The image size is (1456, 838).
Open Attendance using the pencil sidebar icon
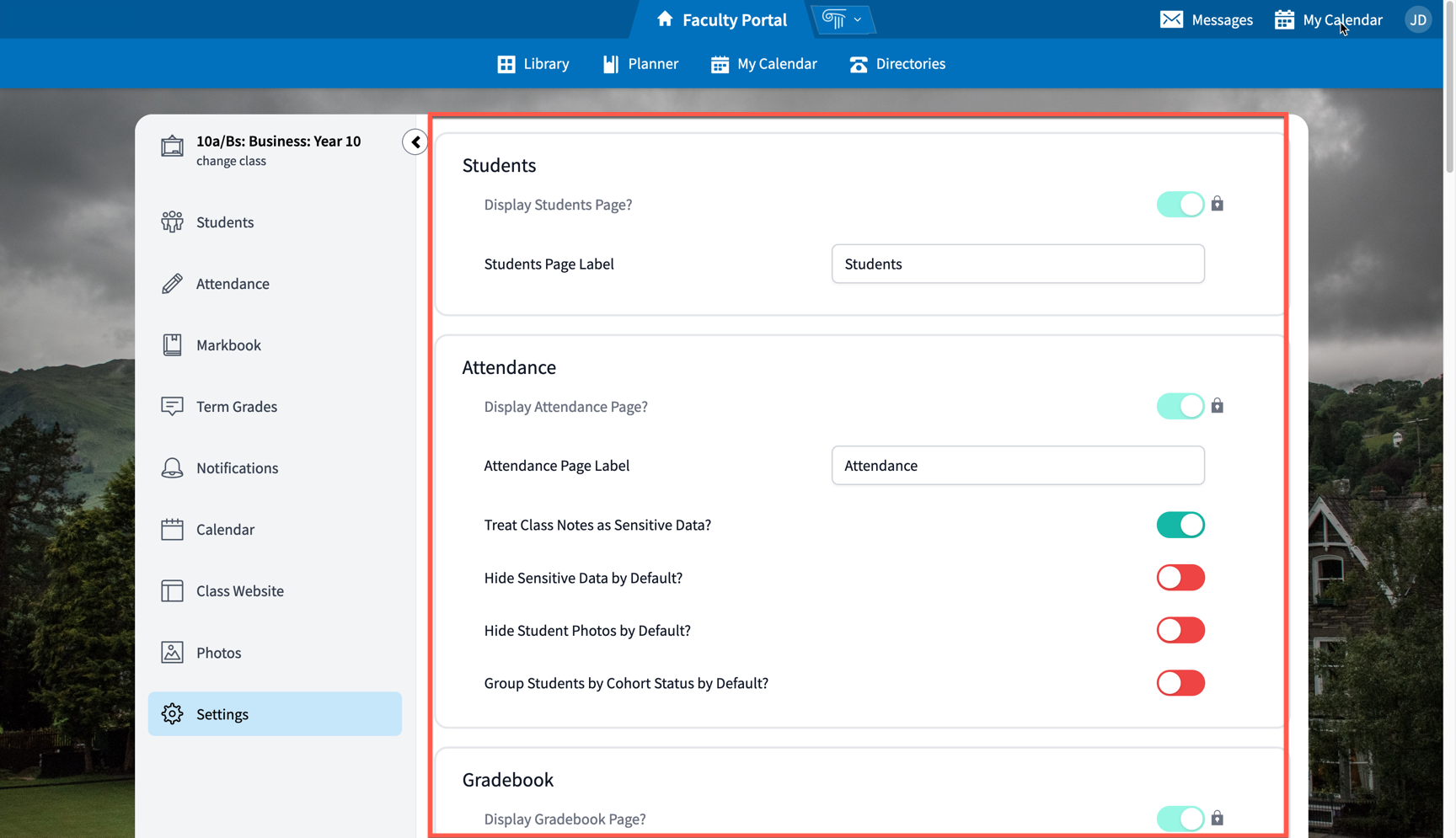pyautogui.click(x=172, y=283)
